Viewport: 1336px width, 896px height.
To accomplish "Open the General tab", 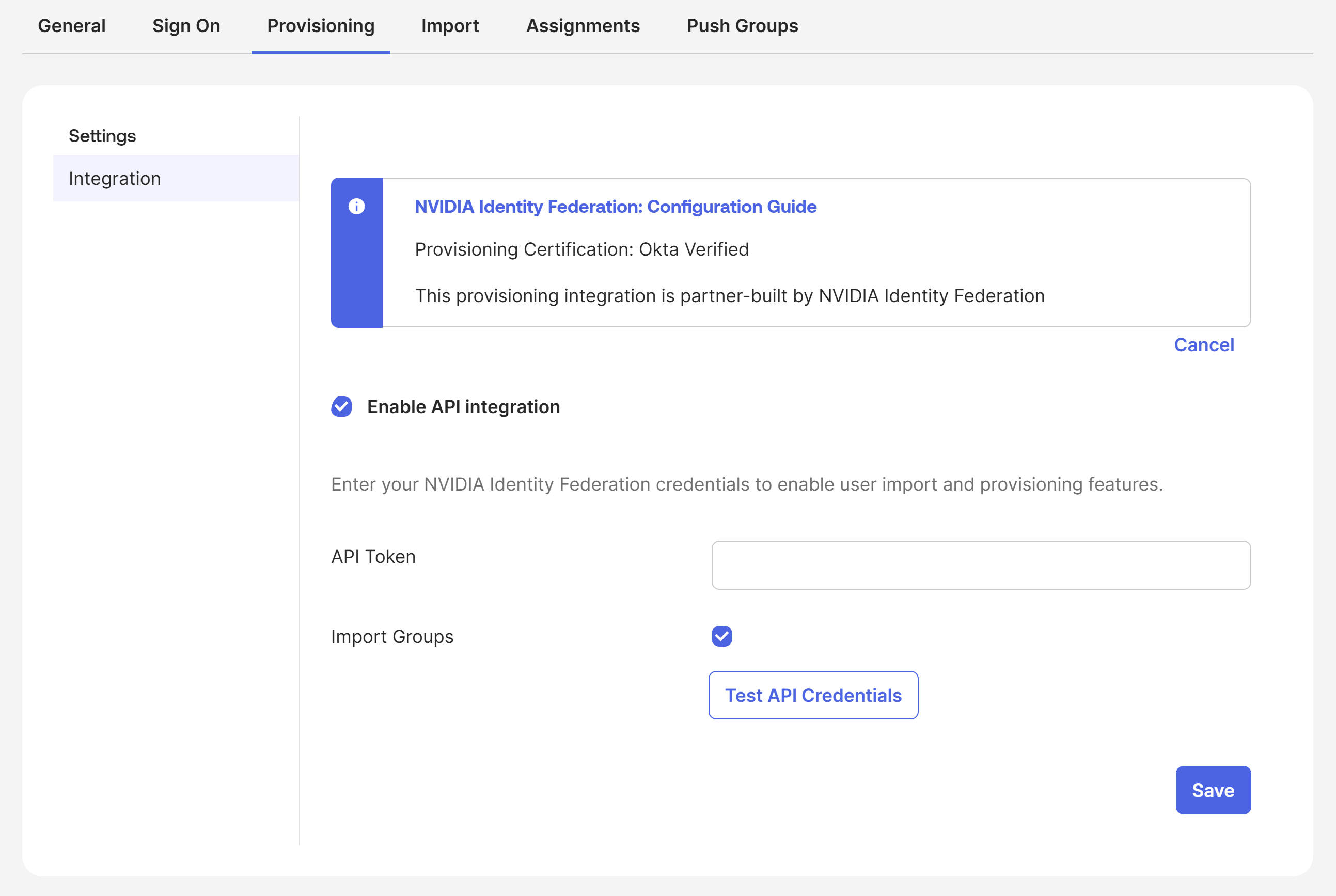I will tap(71, 26).
